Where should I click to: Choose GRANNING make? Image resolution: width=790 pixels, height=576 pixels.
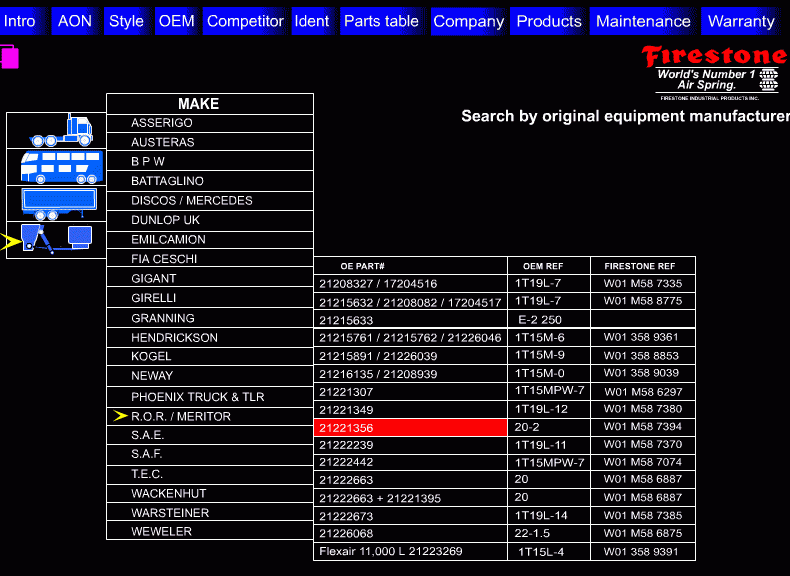tap(210, 318)
